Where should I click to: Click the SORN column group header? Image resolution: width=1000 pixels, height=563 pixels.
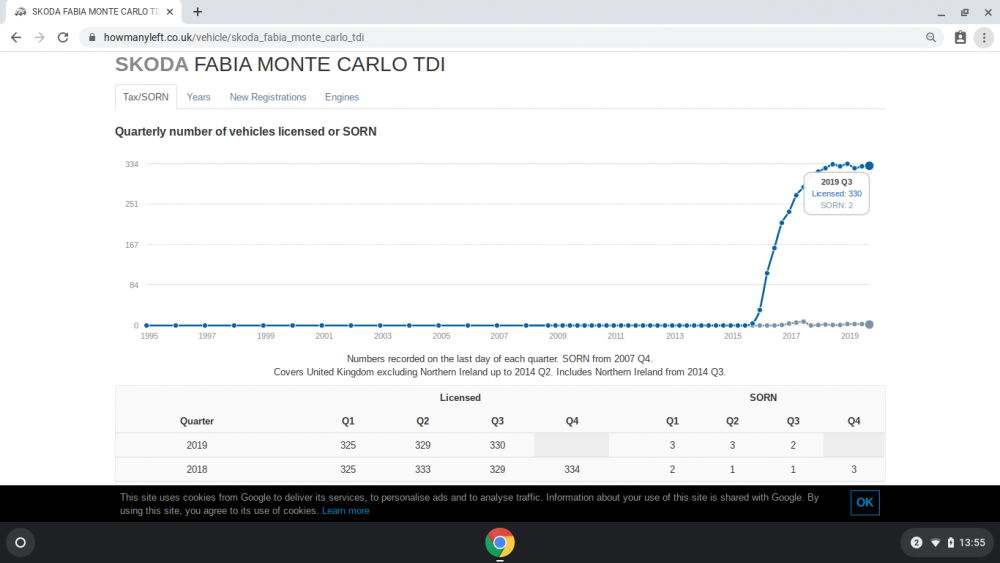coord(763,398)
